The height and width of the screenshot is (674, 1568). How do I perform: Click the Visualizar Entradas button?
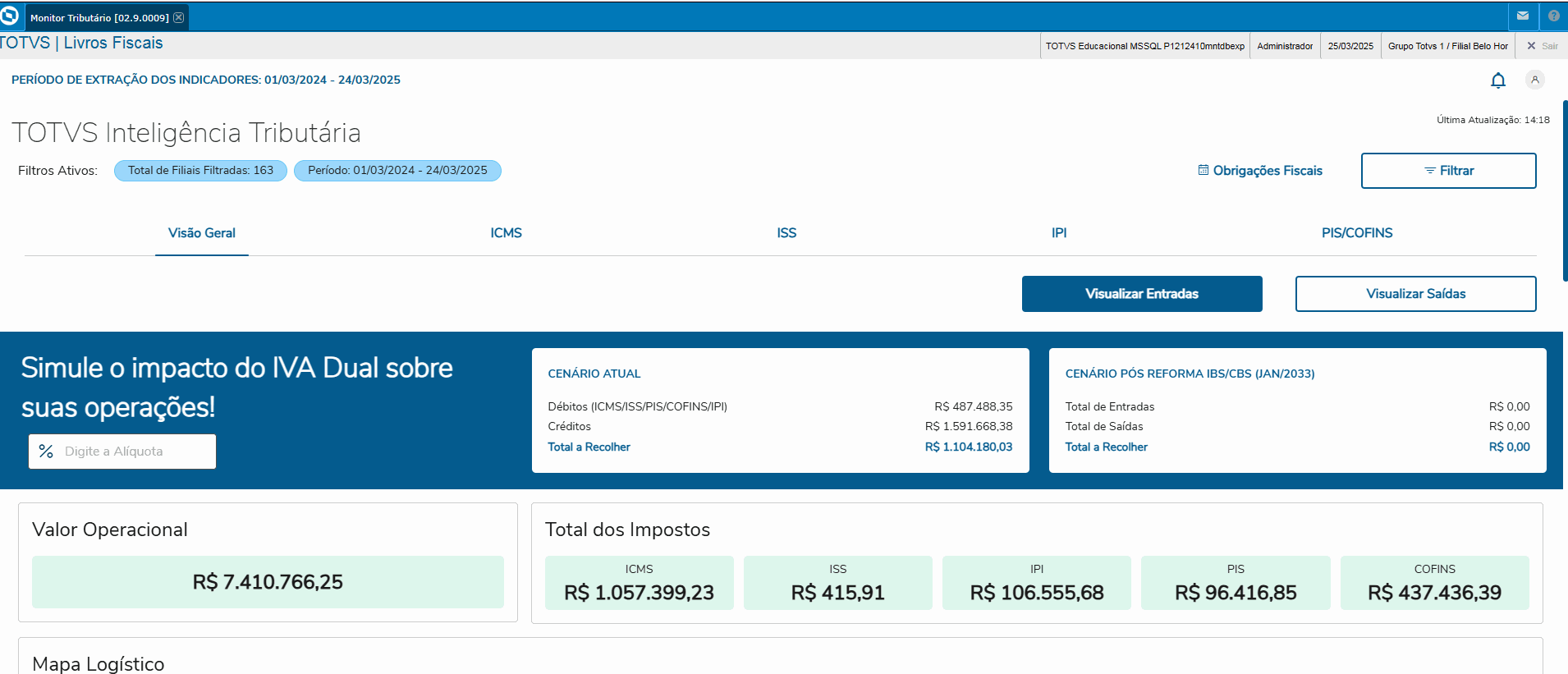point(1142,294)
